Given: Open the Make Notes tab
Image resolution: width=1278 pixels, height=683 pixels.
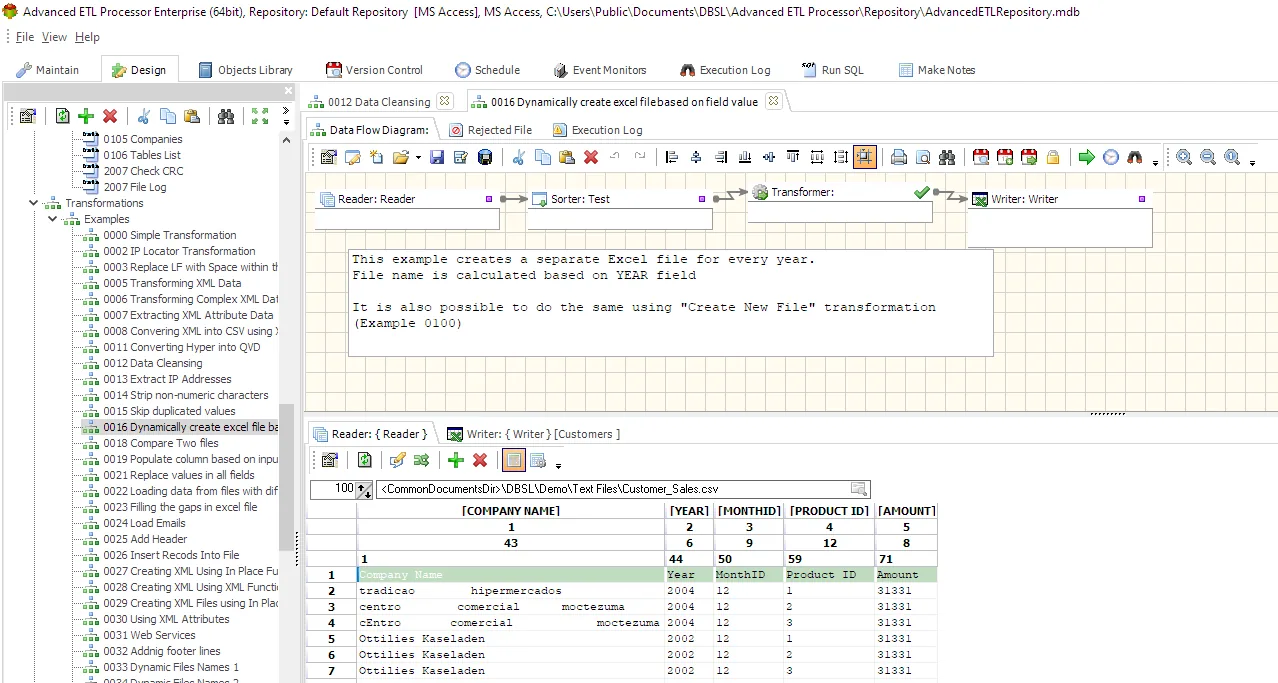Looking at the screenshot, I should tap(937, 70).
